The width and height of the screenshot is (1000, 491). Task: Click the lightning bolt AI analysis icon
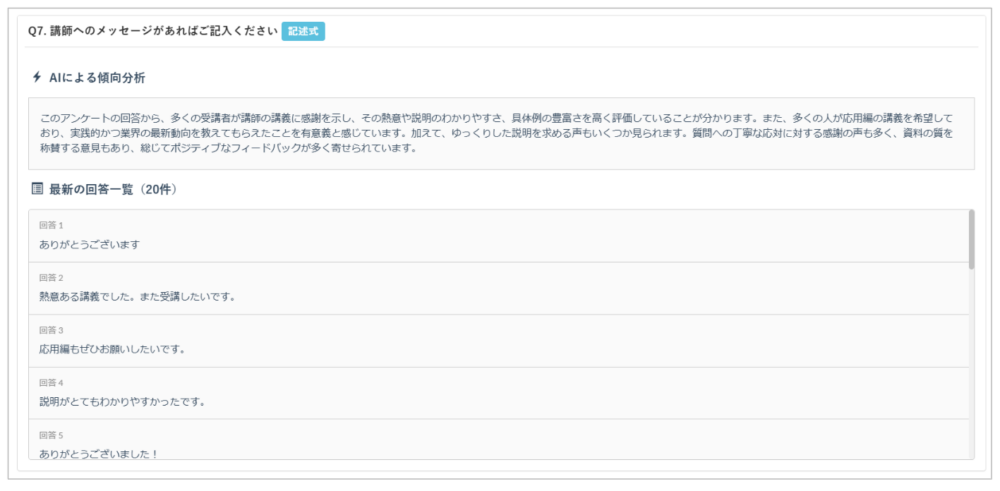point(37,77)
